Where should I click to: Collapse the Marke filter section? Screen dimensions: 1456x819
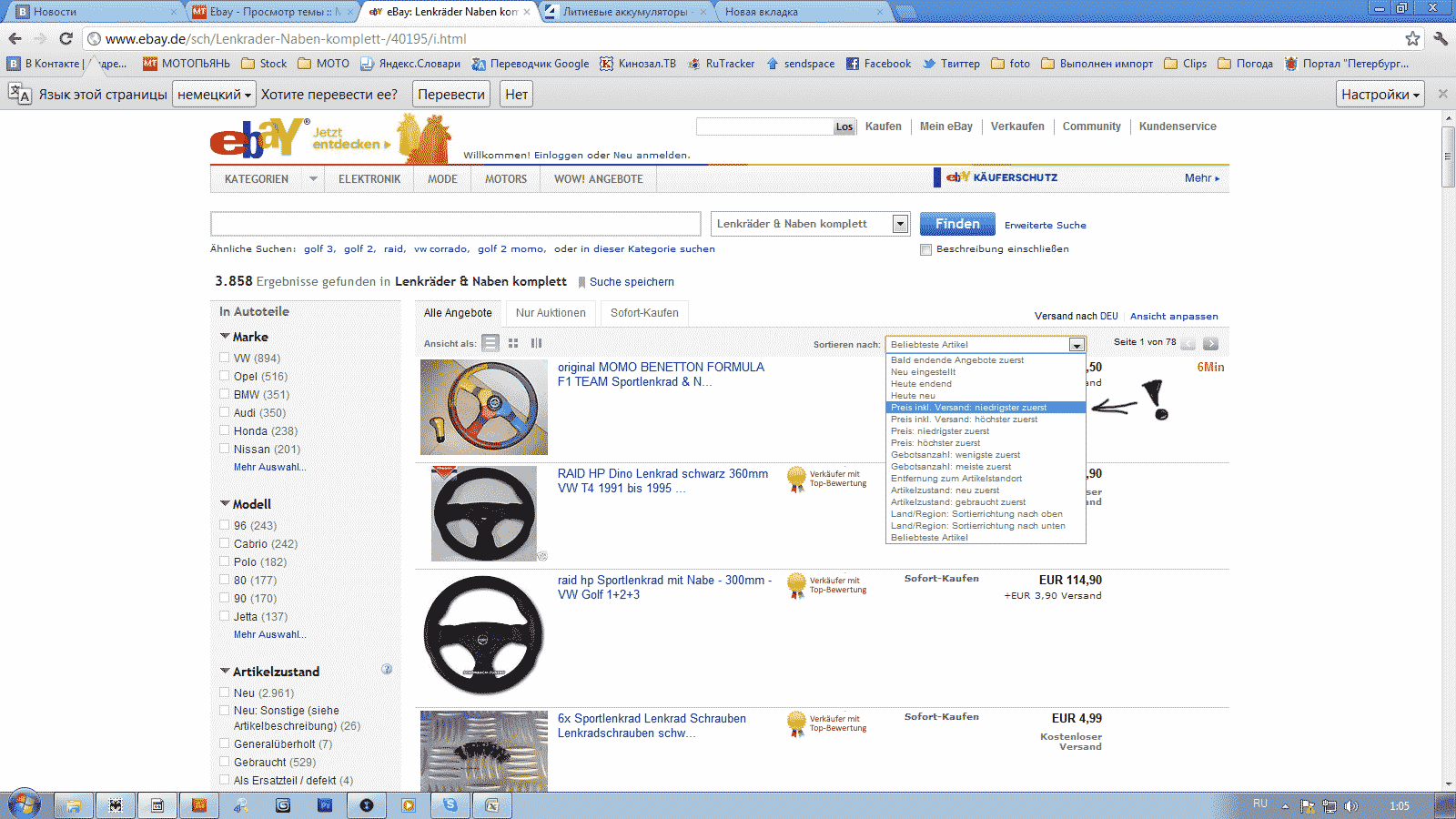click(225, 337)
